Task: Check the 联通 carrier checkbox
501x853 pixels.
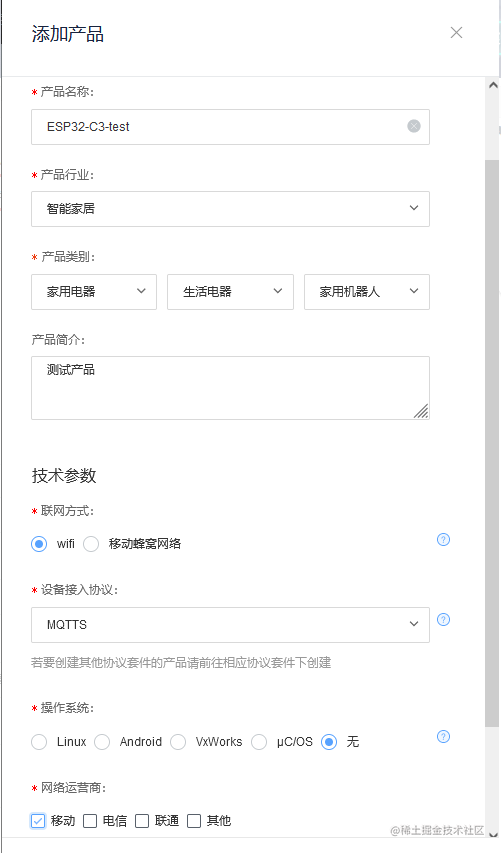Action: point(142,821)
